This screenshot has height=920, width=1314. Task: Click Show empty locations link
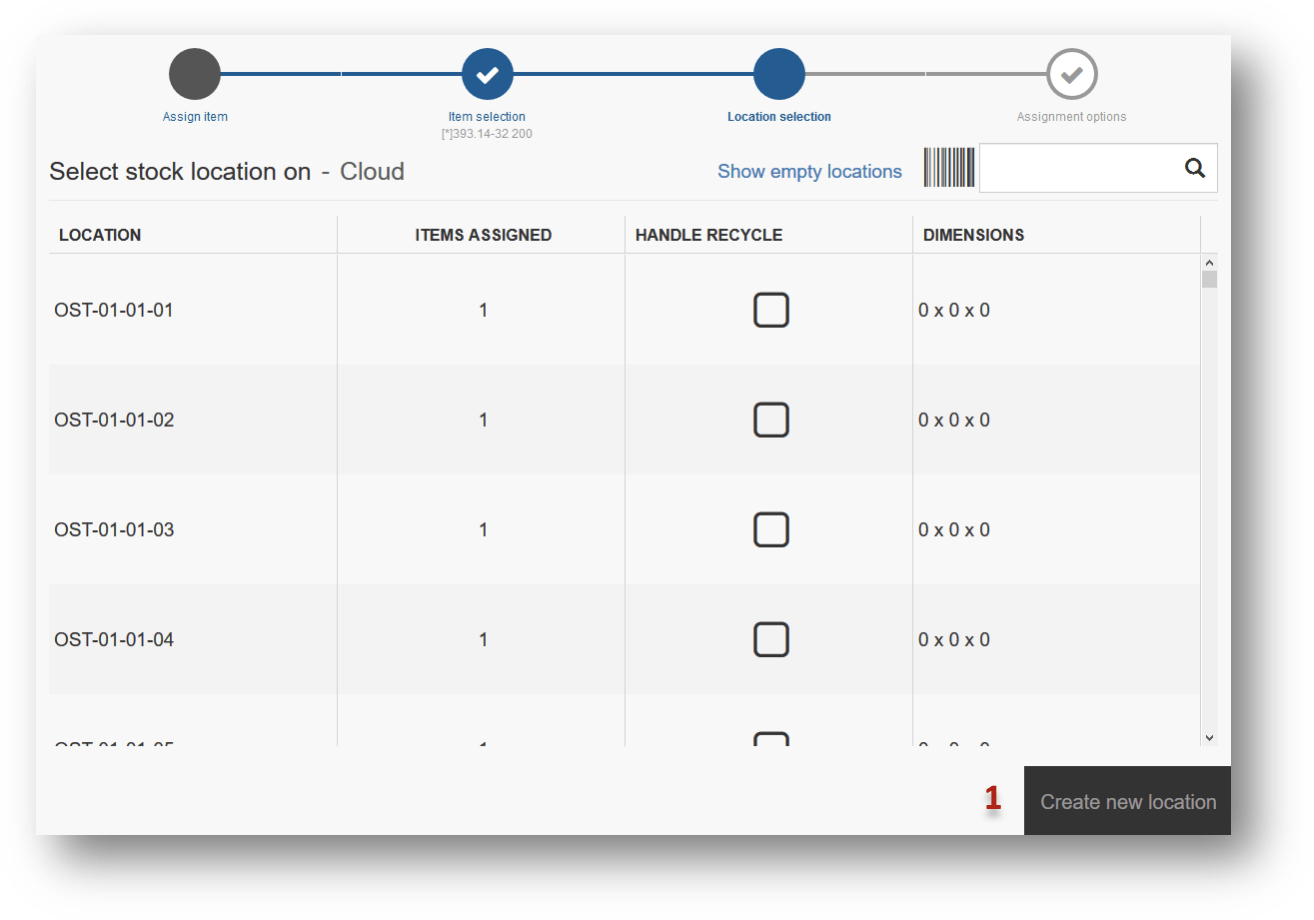click(809, 172)
